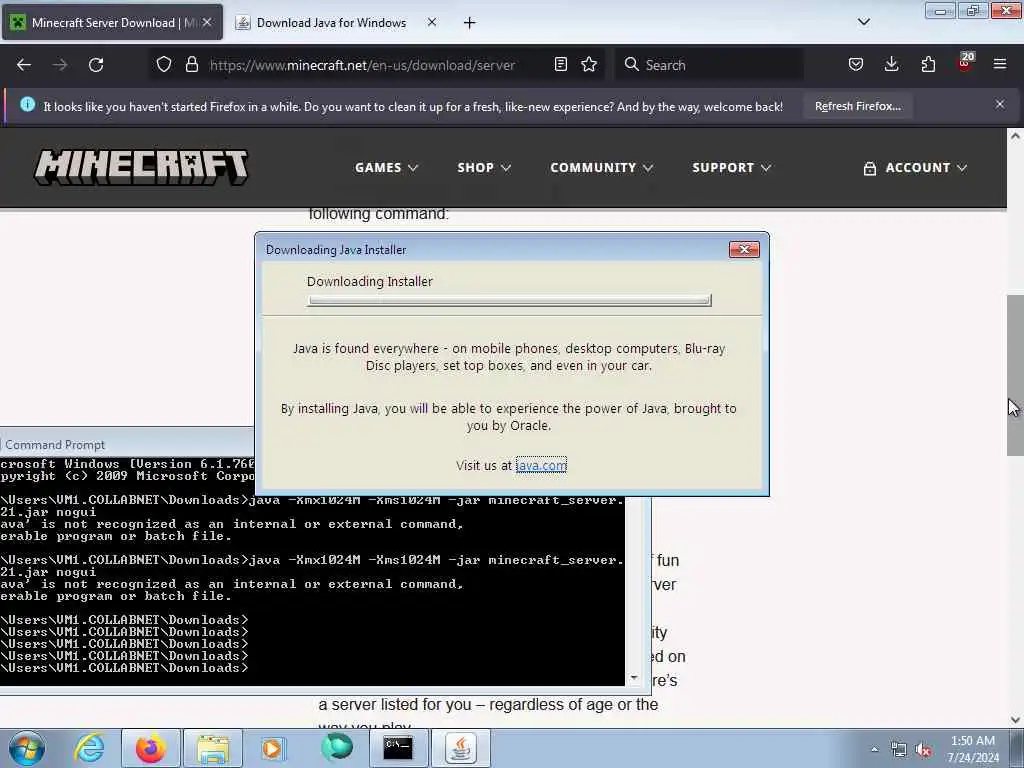Screen dimensions: 1024x768
Task: Open the java.com link in dialog
Action: [x=541, y=465]
